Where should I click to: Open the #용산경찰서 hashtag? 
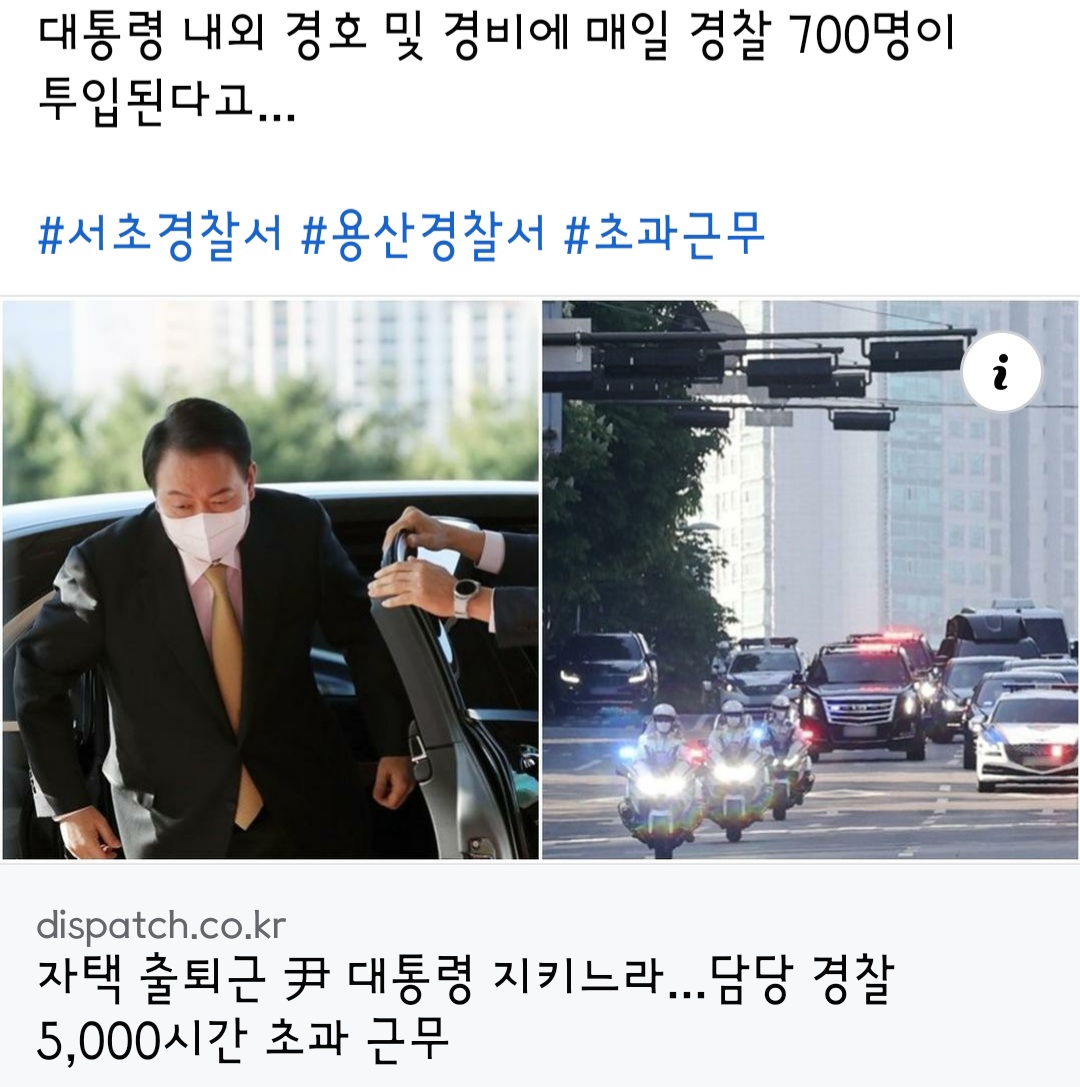pos(423,235)
